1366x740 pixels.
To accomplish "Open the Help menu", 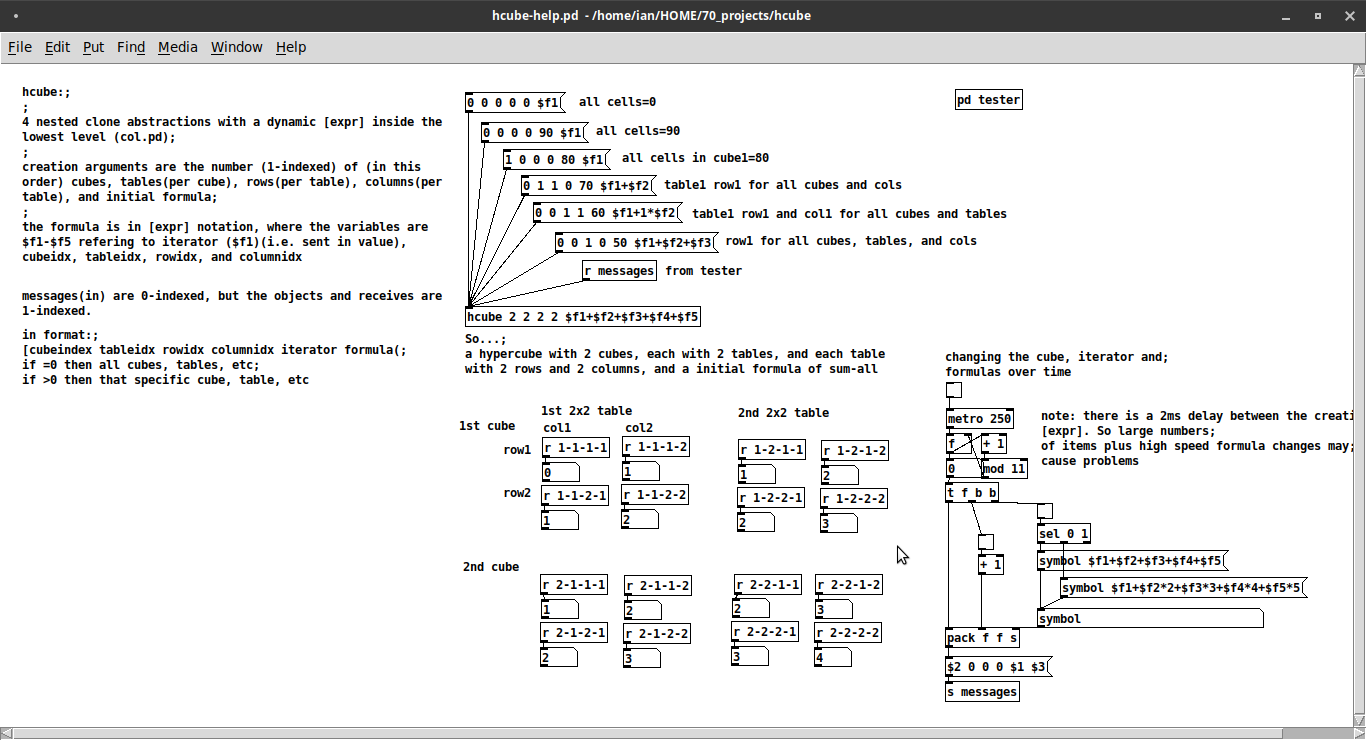I will [x=291, y=47].
